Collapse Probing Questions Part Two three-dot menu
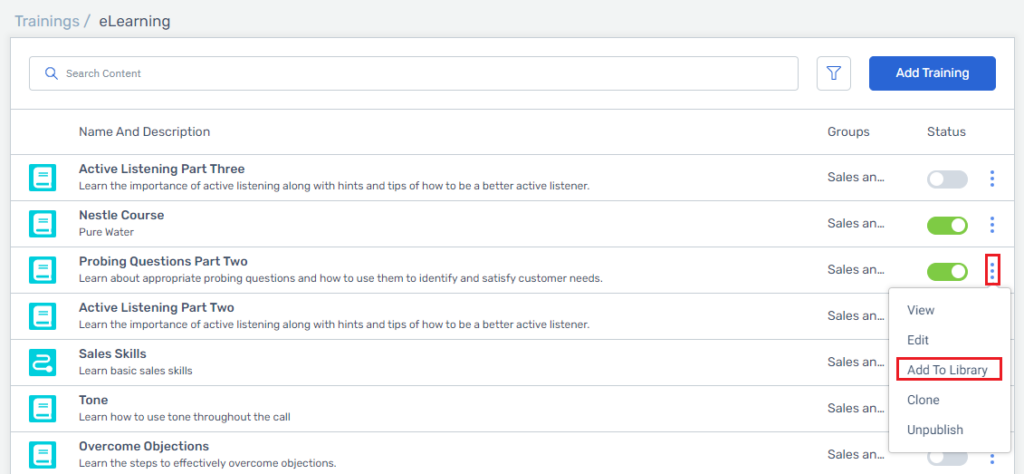The height and width of the screenshot is (474, 1024). click(992, 270)
